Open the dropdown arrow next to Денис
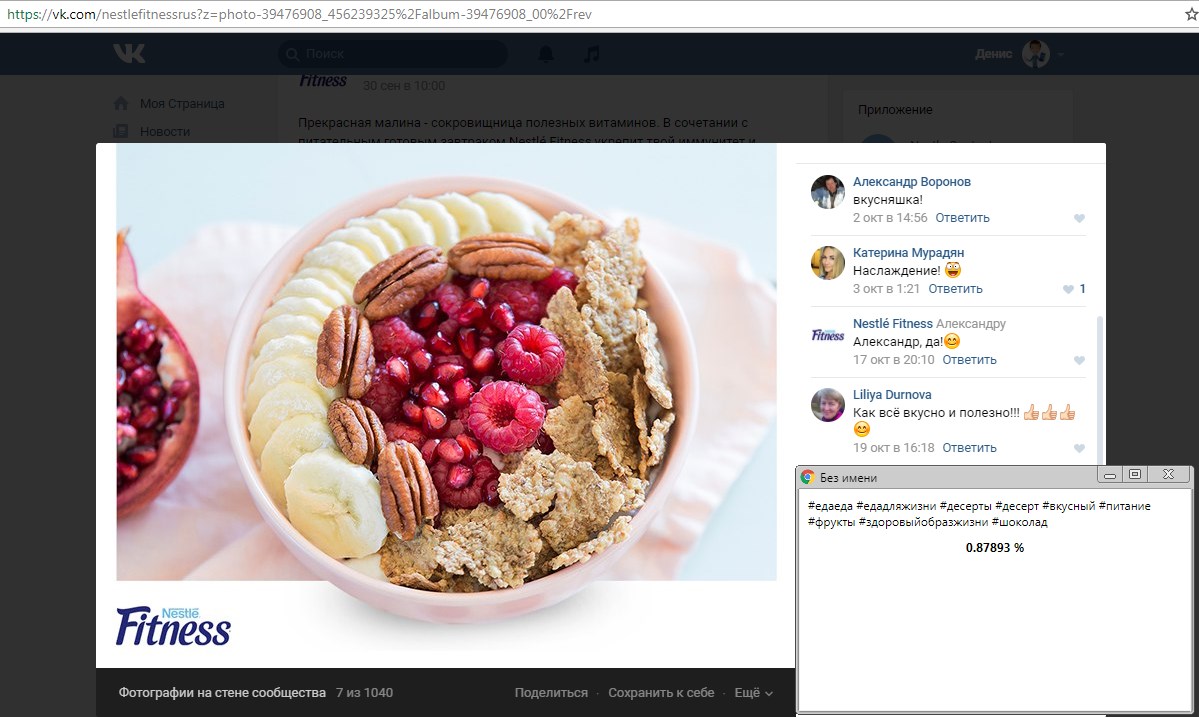Image resolution: width=1199 pixels, height=717 pixels. point(1061,54)
